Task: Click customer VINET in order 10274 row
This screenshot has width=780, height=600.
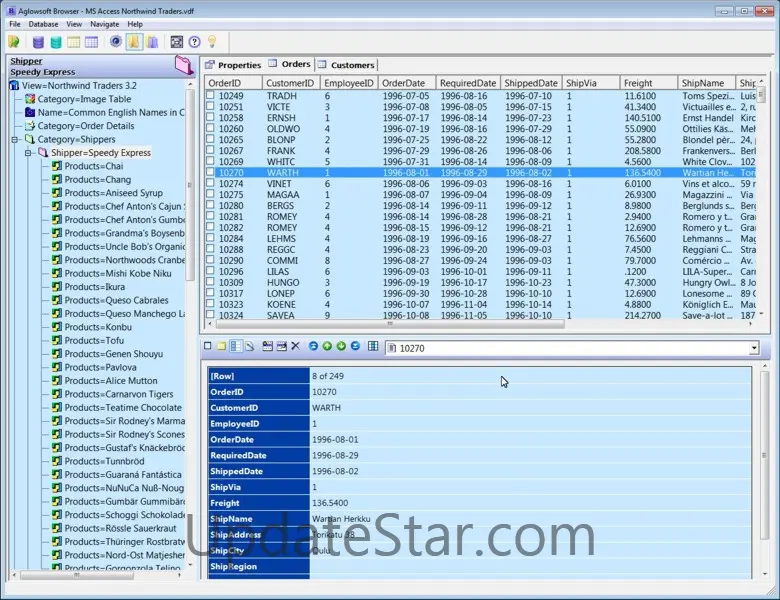Action: 279,184
